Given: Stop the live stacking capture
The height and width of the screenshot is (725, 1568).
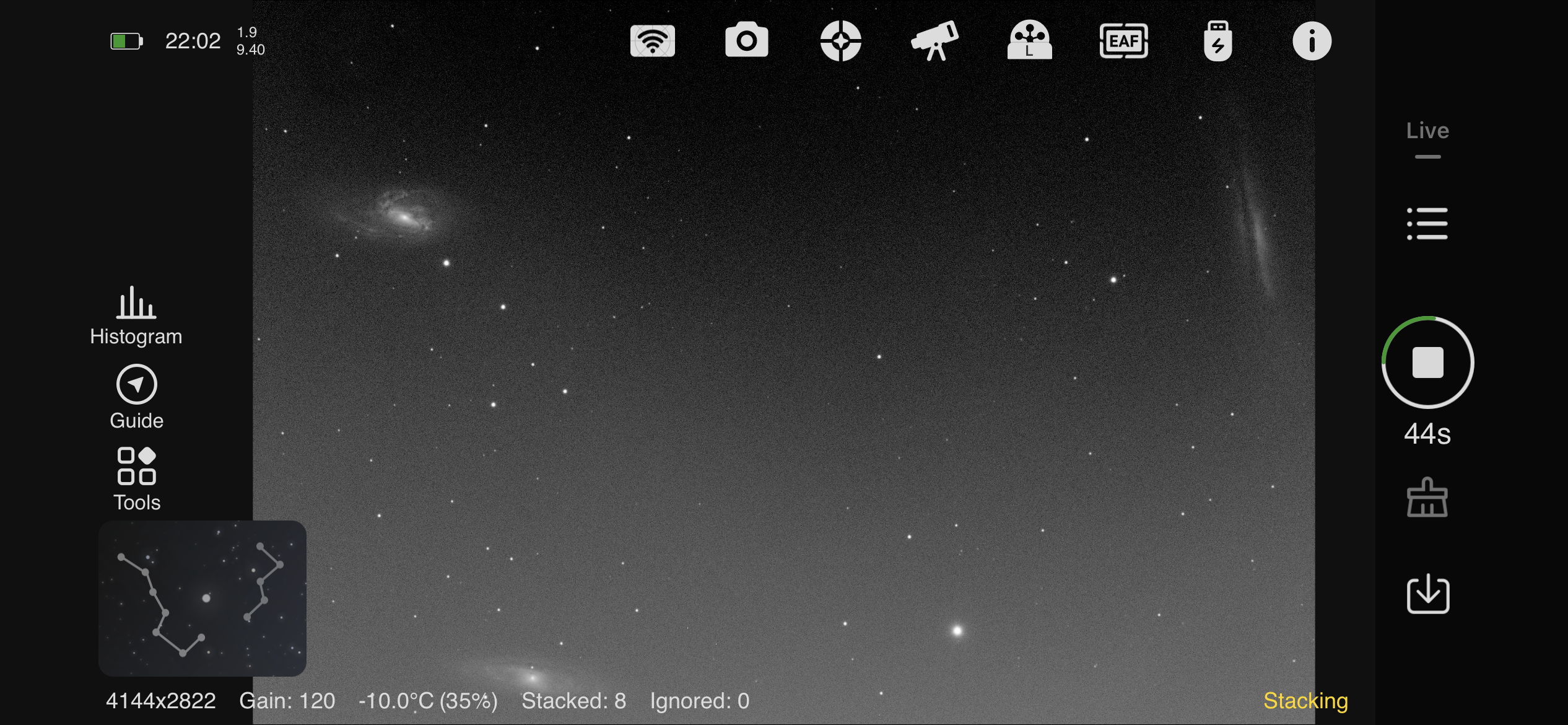Looking at the screenshot, I should (1427, 362).
